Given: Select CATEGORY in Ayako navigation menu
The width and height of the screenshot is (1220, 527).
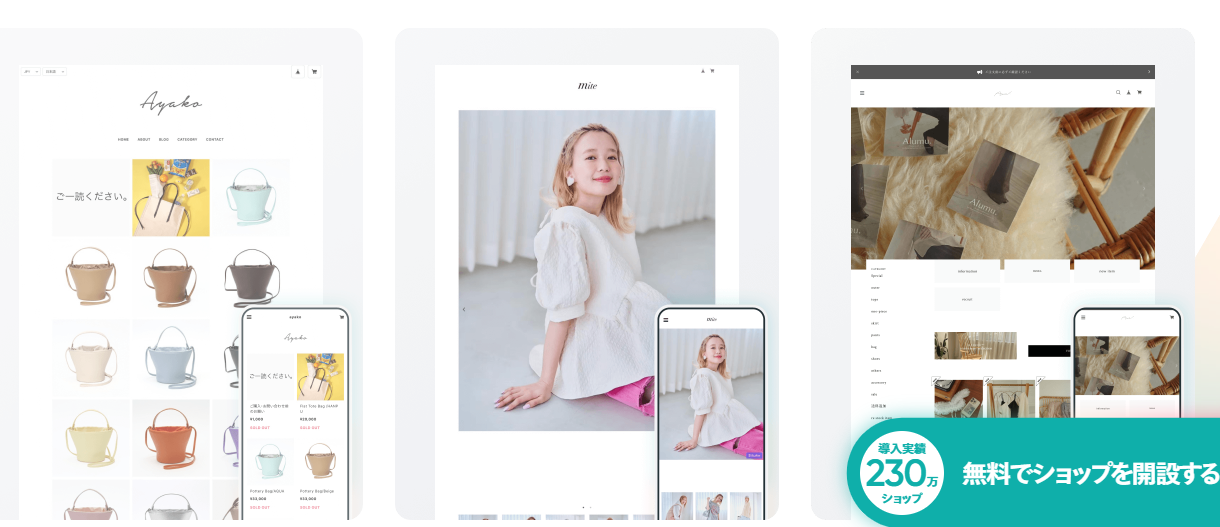Looking at the screenshot, I should click(x=187, y=140).
